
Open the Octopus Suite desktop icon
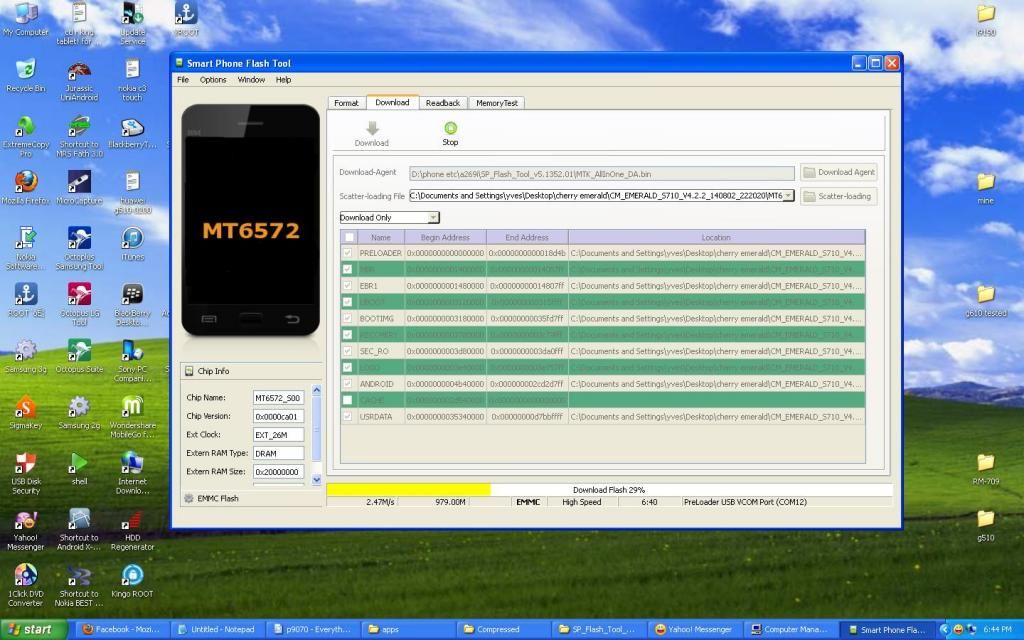coord(79,350)
